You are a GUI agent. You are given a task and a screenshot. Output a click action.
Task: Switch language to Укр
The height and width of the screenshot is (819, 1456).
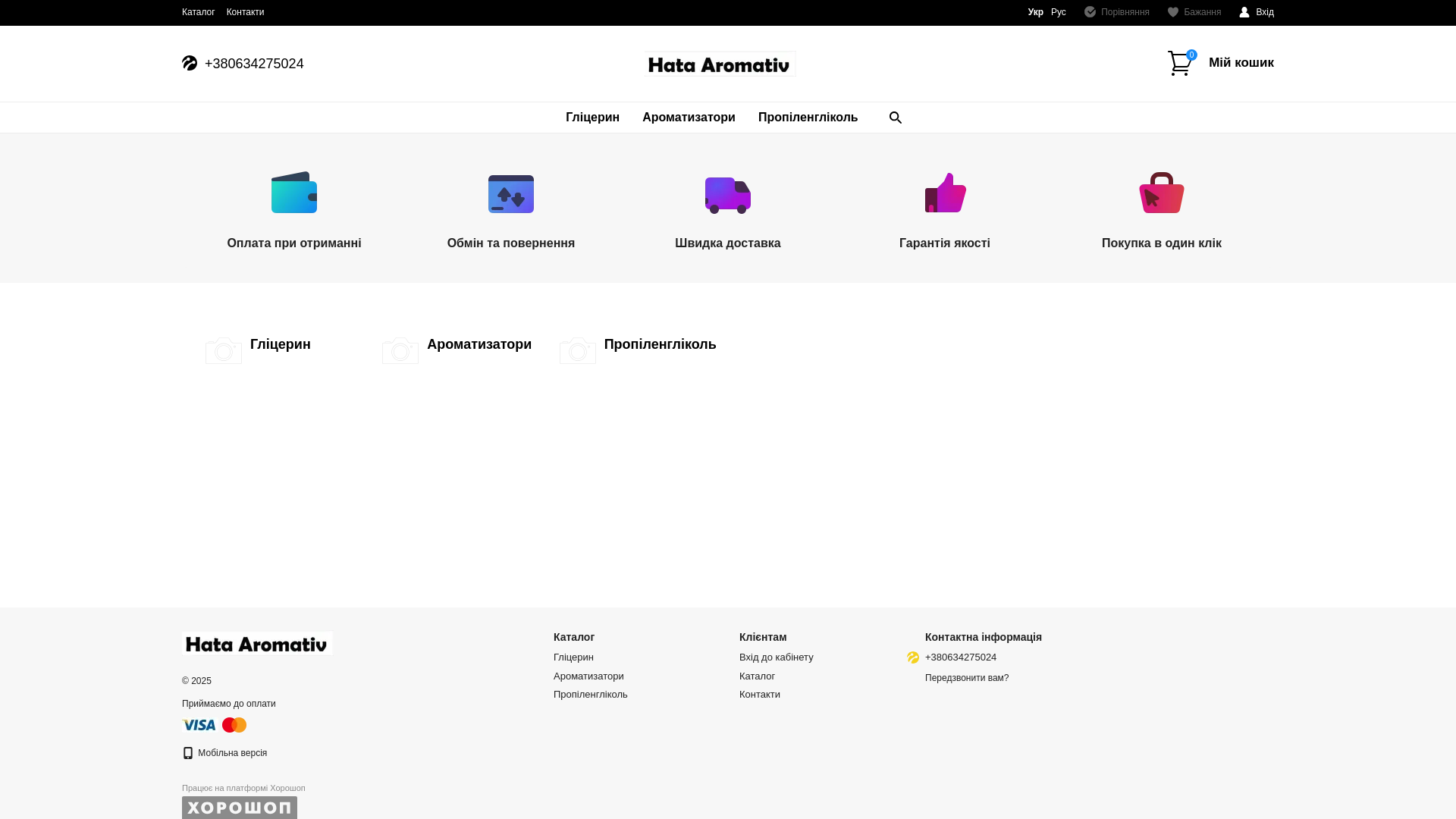click(x=1036, y=12)
